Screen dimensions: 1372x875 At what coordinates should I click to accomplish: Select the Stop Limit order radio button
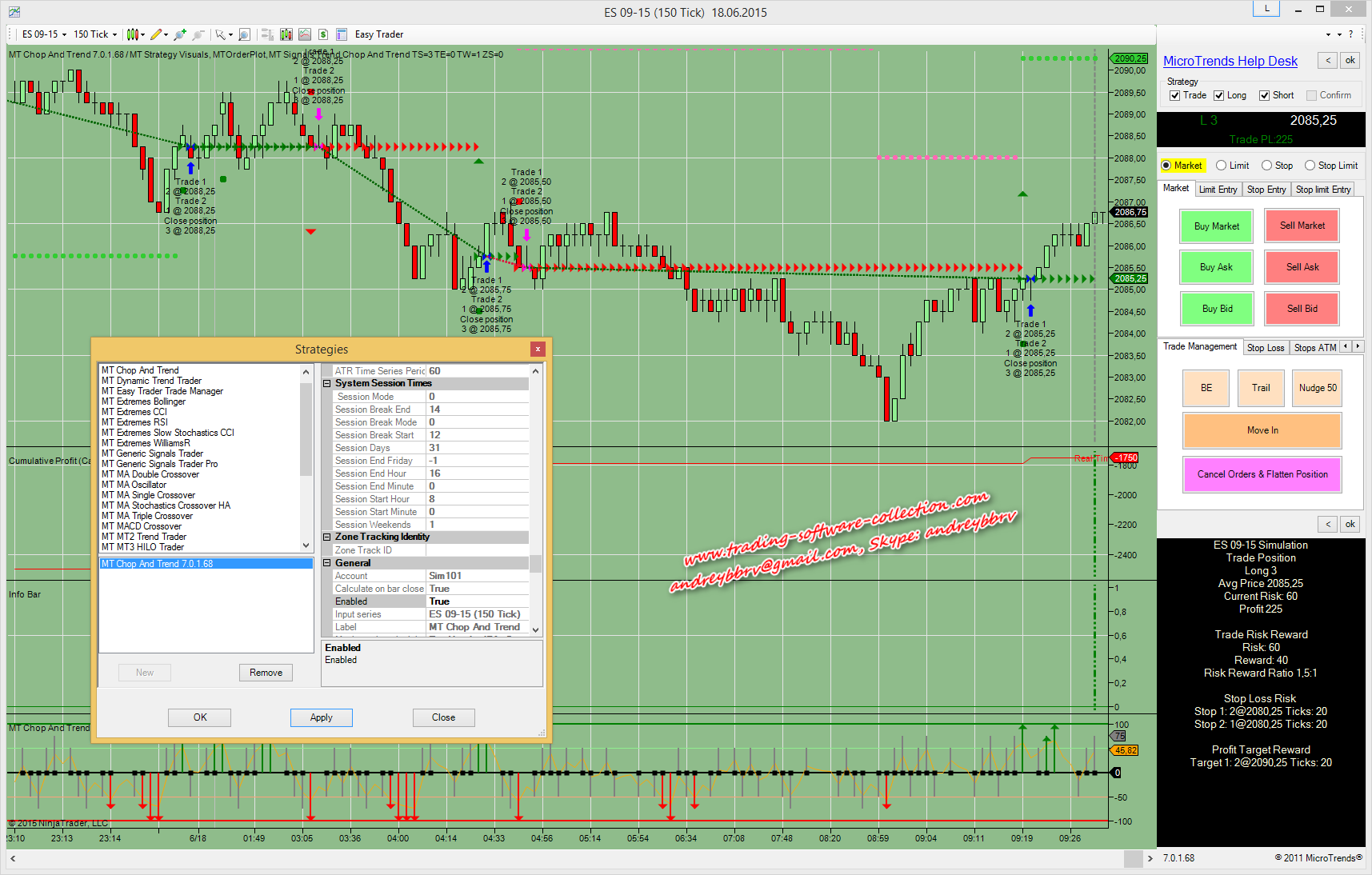pos(1310,166)
